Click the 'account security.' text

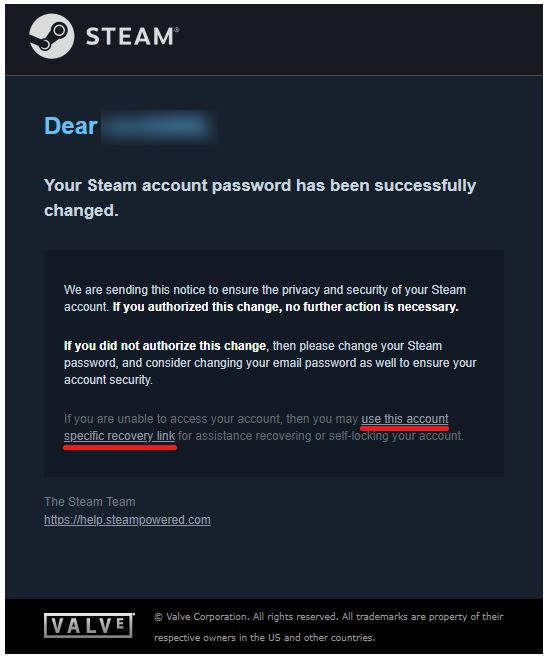[108, 380]
